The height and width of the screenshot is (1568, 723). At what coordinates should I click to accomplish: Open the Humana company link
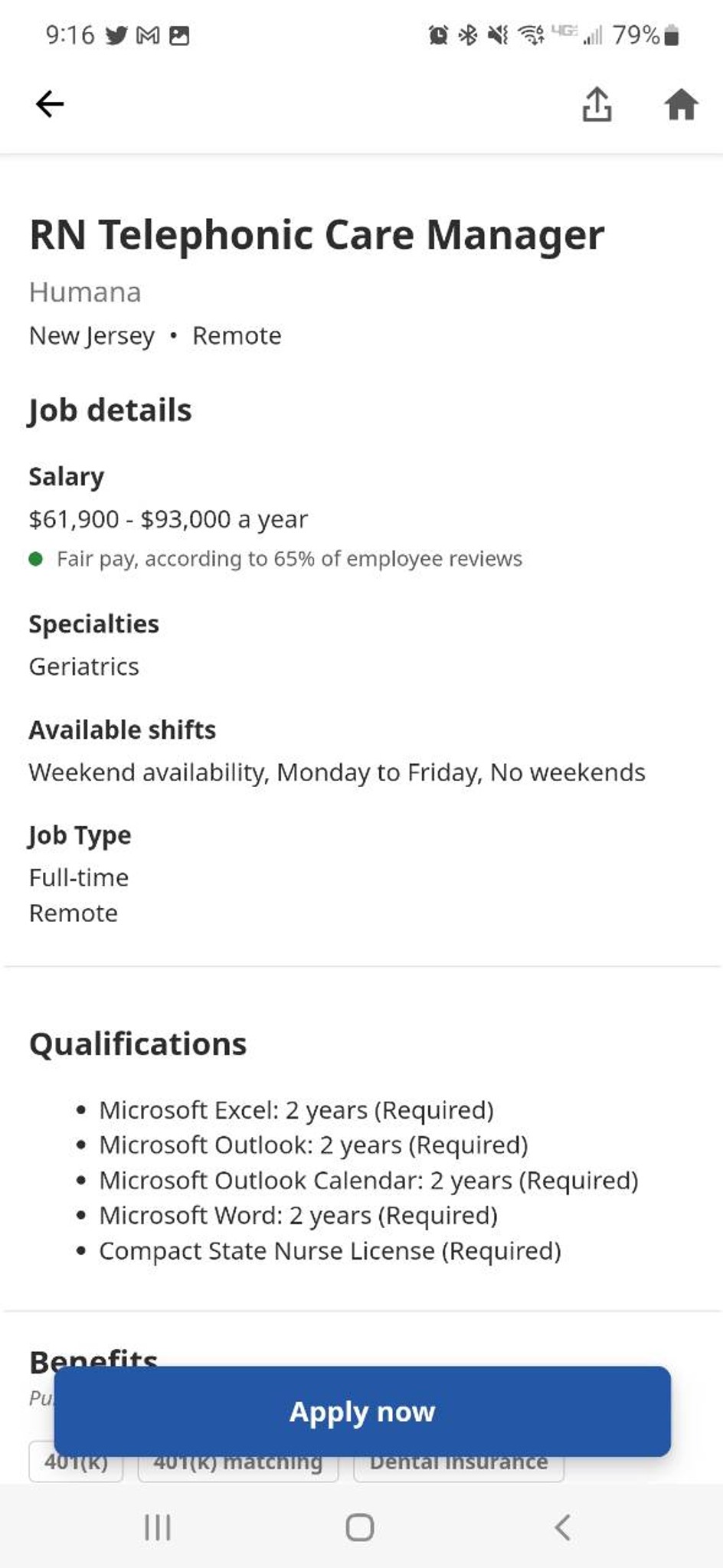(85, 292)
